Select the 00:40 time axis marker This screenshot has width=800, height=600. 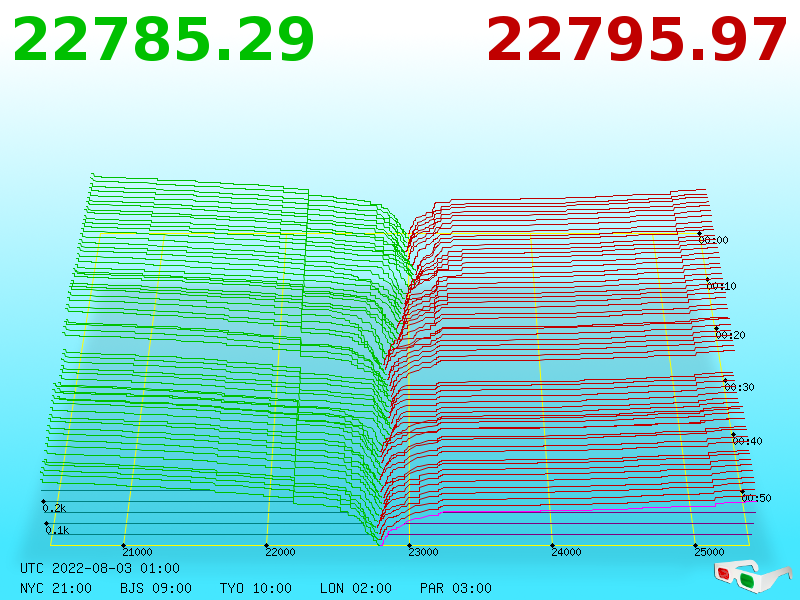[747, 441]
